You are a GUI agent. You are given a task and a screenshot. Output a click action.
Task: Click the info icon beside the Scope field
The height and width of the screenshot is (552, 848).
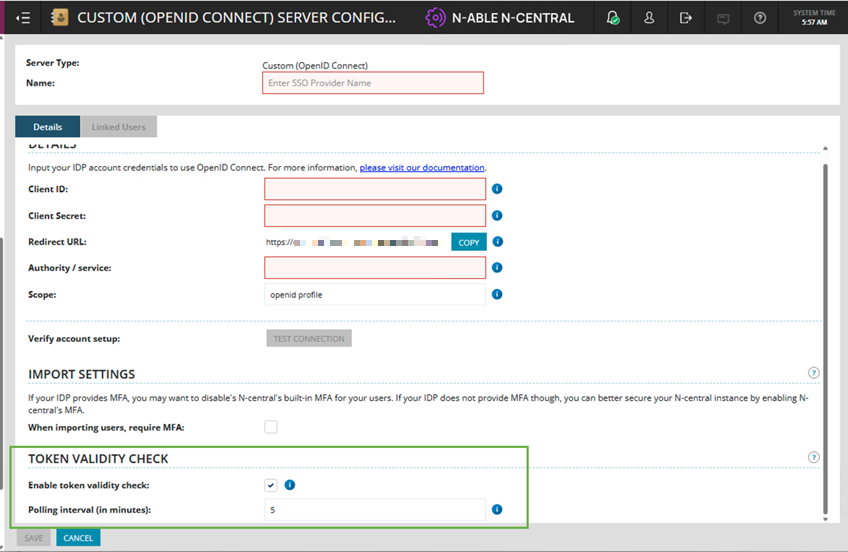click(x=497, y=295)
